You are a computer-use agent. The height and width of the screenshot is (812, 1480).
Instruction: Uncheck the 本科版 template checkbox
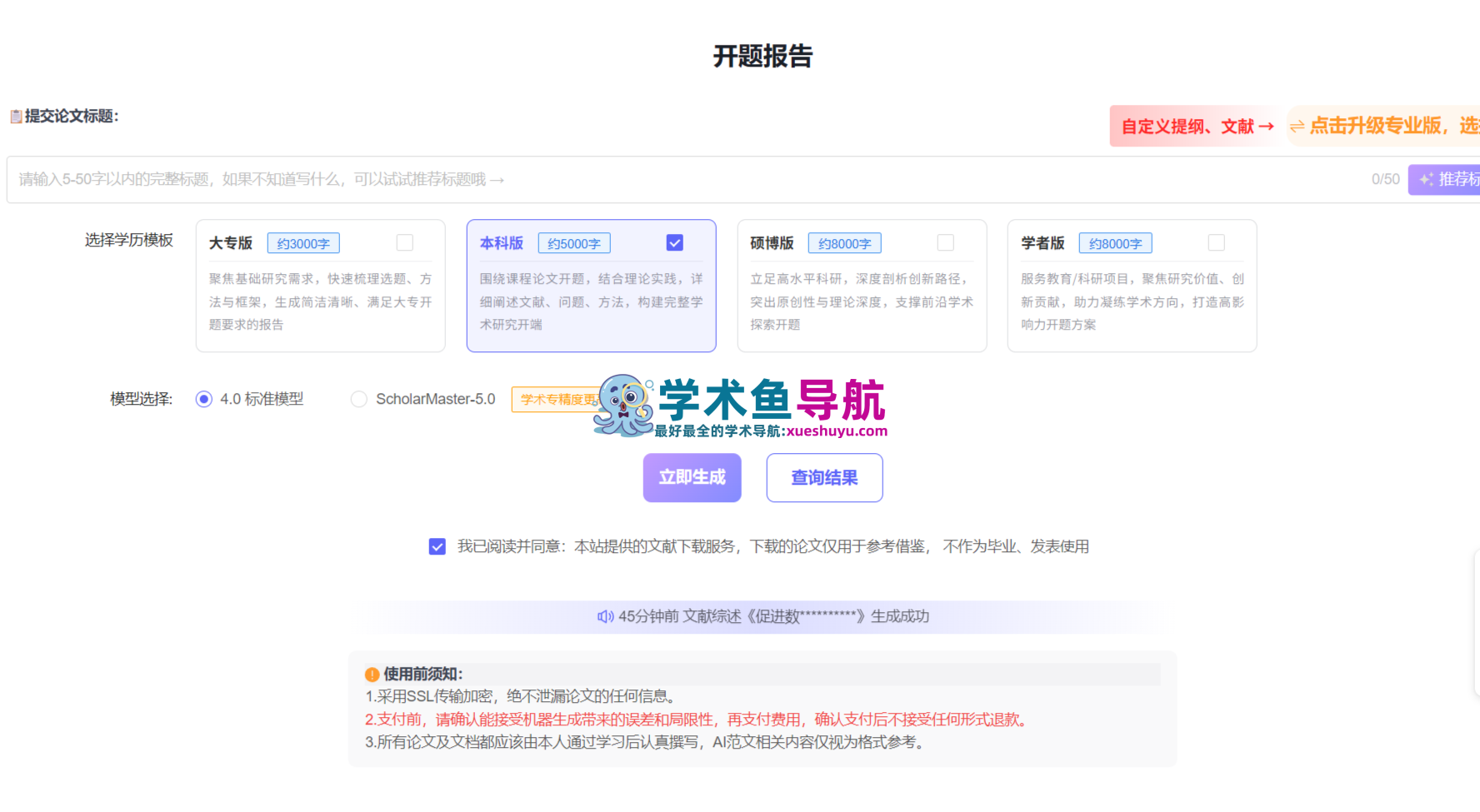[674, 242]
